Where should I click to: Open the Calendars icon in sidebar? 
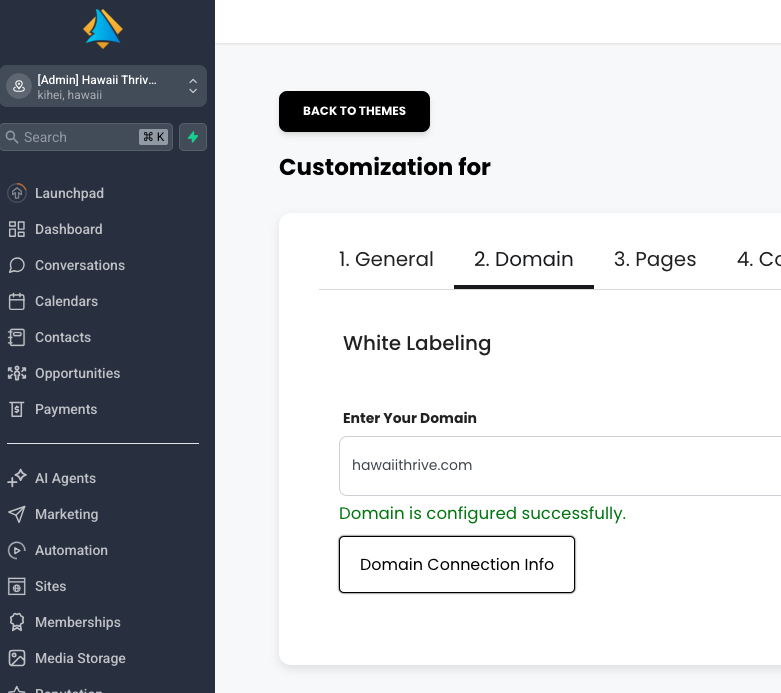pyautogui.click(x=17, y=301)
